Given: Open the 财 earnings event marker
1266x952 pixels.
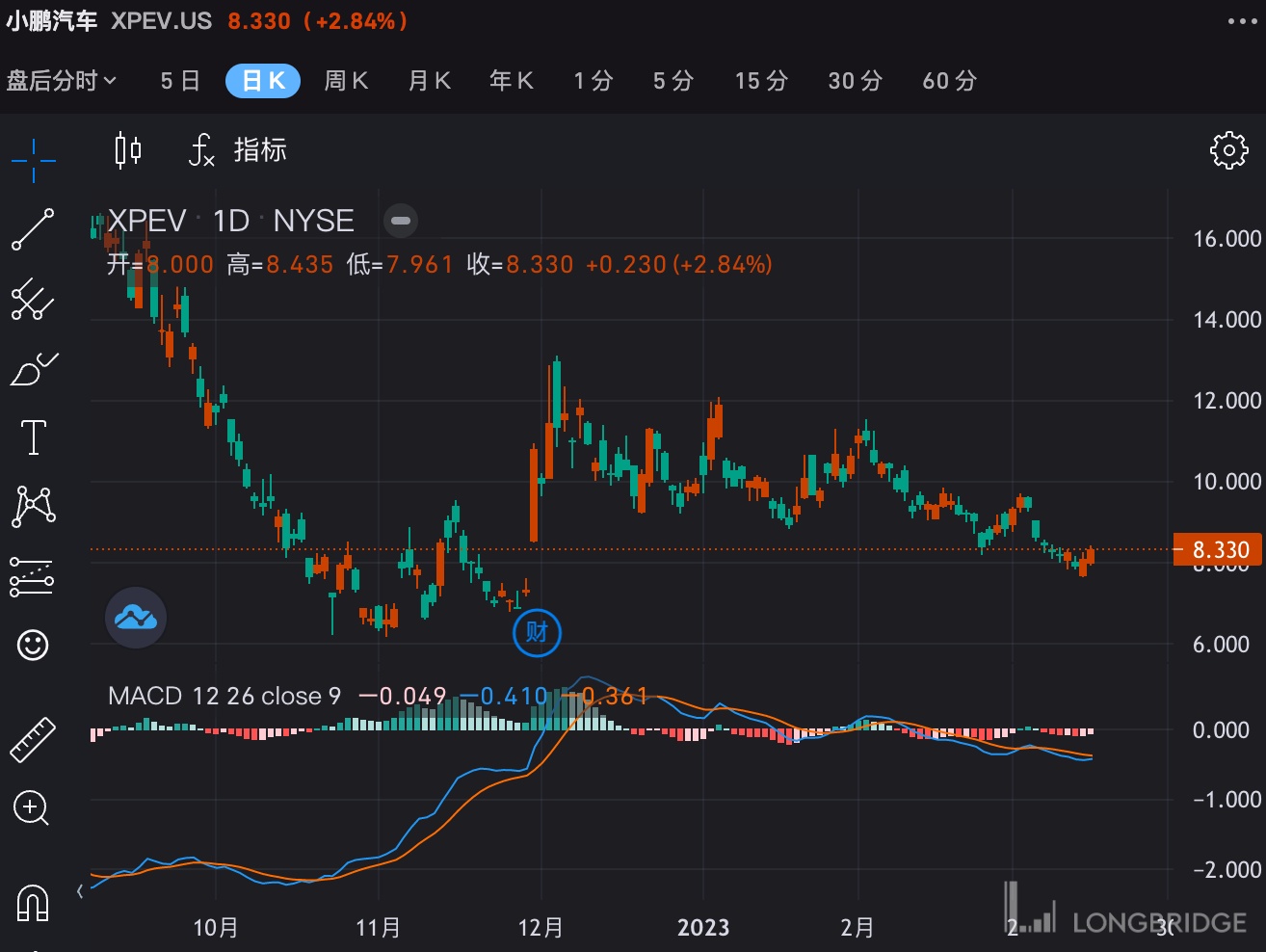Looking at the screenshot, I should click(537, 632).
